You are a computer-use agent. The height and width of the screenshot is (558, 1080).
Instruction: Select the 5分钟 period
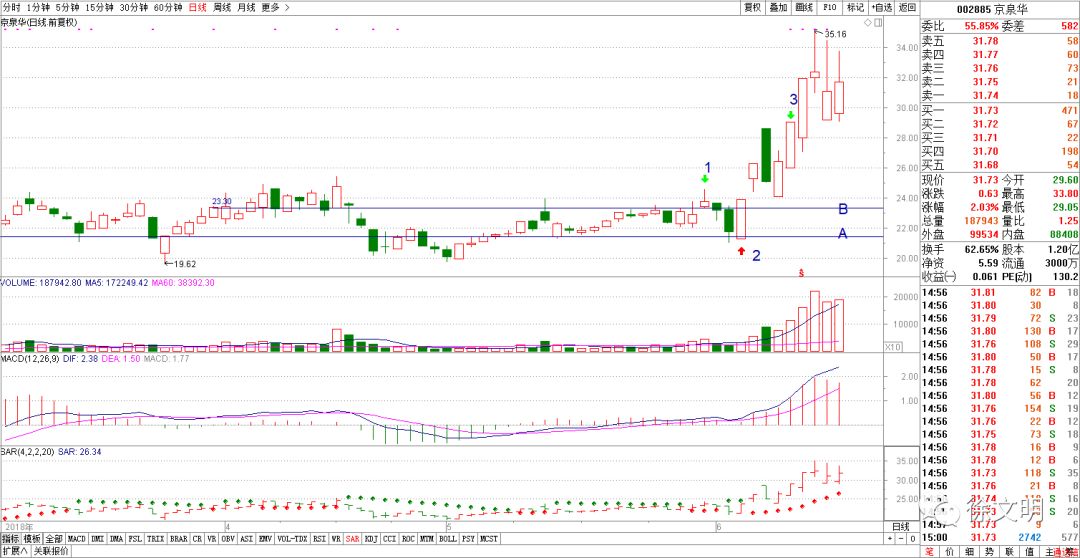point(67,8)
